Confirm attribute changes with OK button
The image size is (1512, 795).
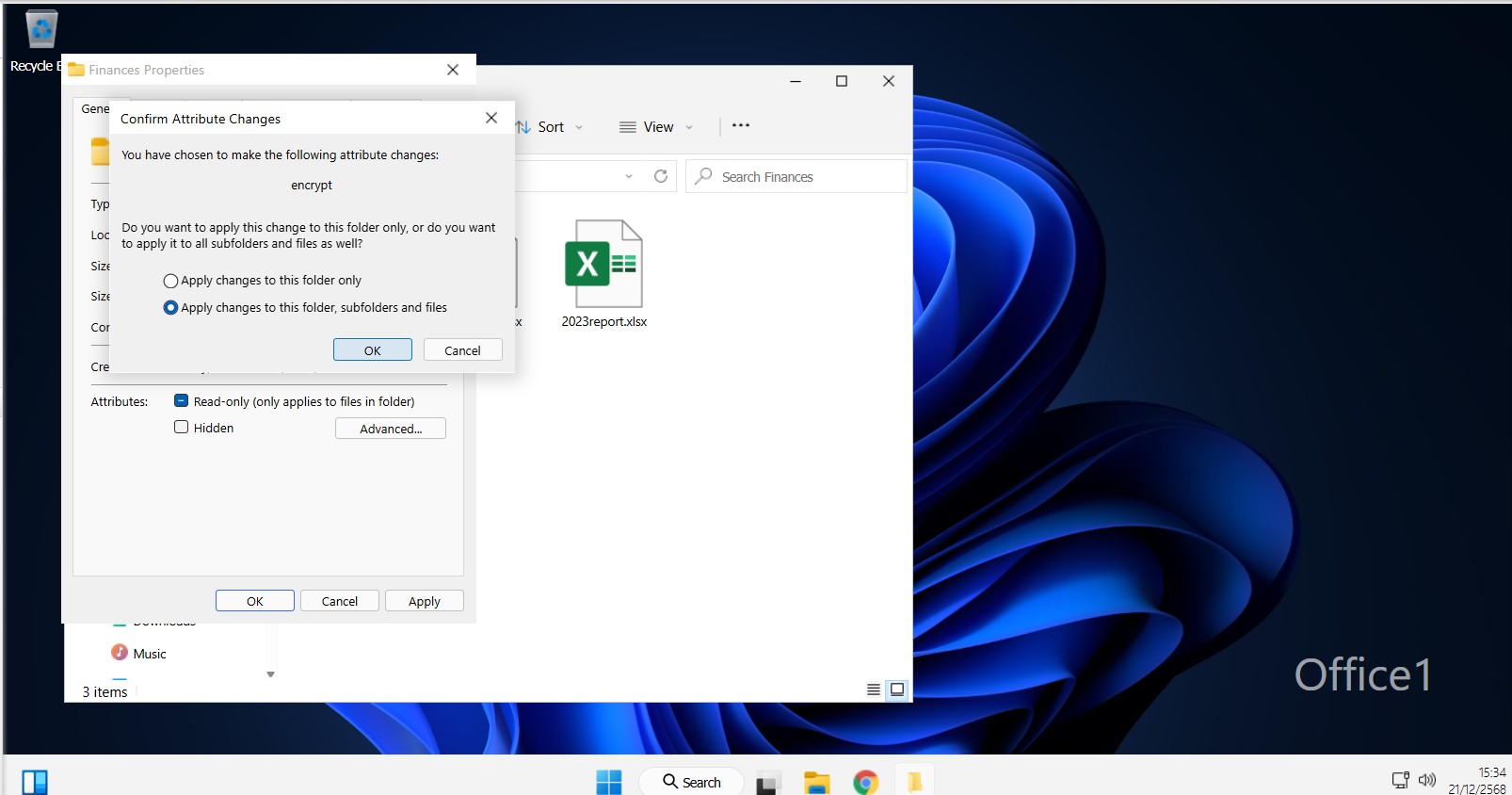[x=372, y=350]
